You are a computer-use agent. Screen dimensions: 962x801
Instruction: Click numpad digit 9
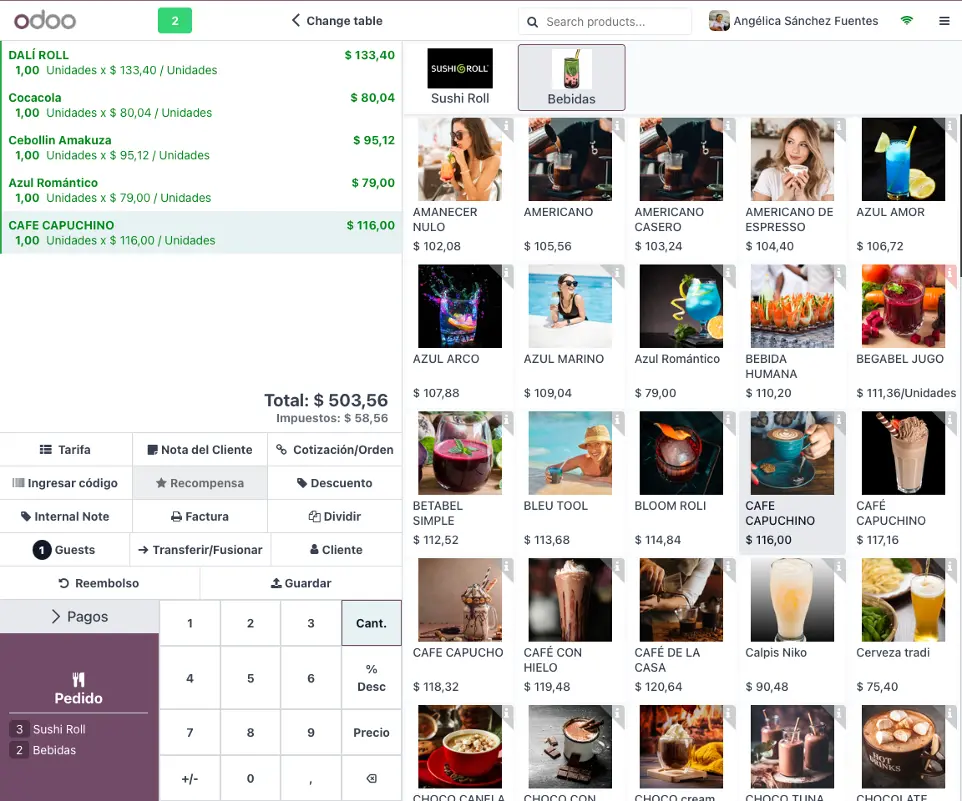pos(310,732)
